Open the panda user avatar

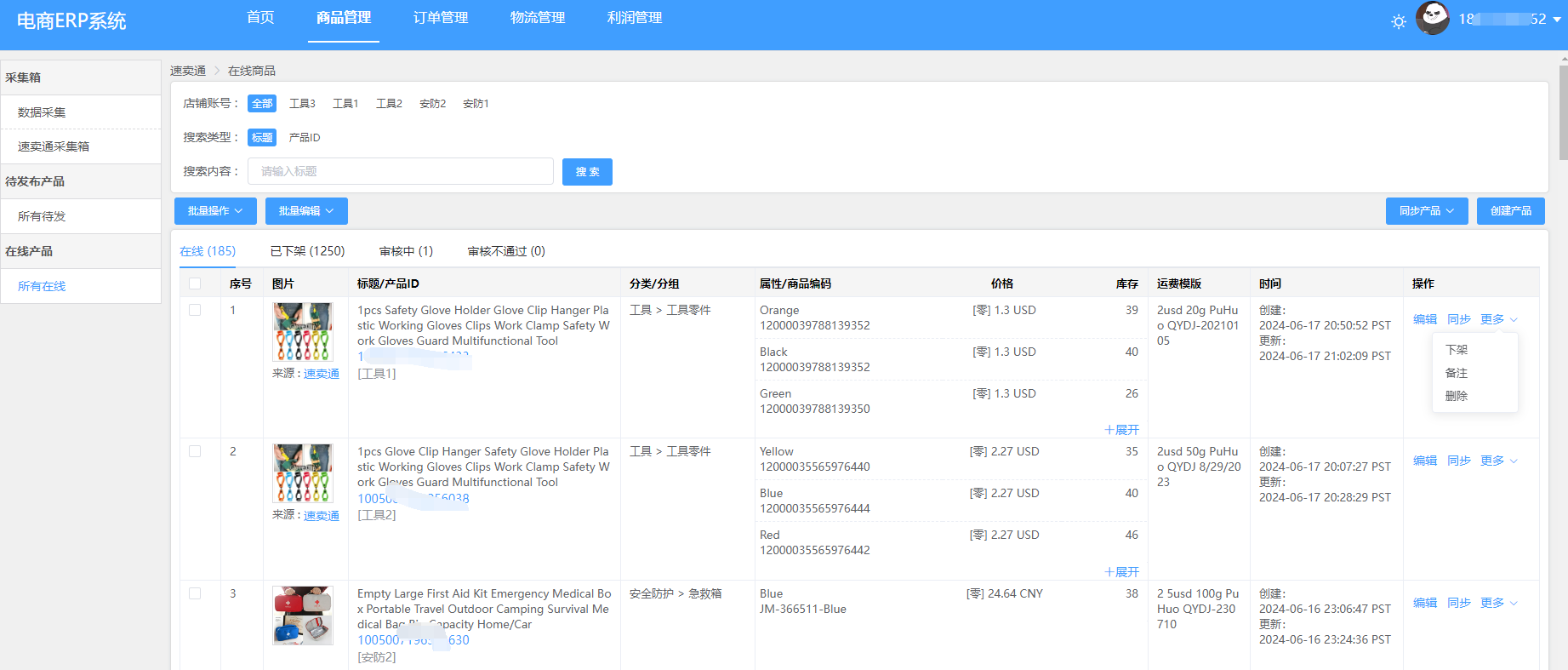(x=1433, y=18)
